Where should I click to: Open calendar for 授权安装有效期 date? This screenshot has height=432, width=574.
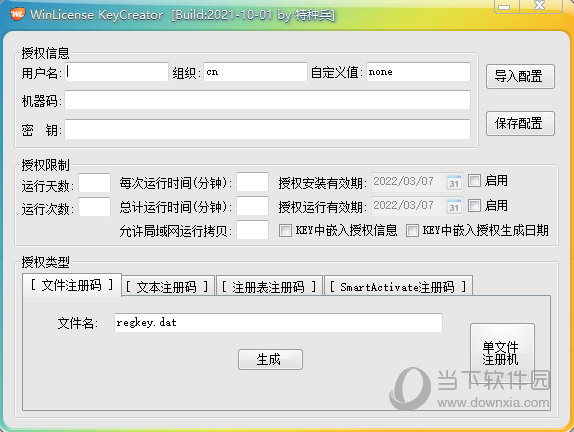[454, 182]
